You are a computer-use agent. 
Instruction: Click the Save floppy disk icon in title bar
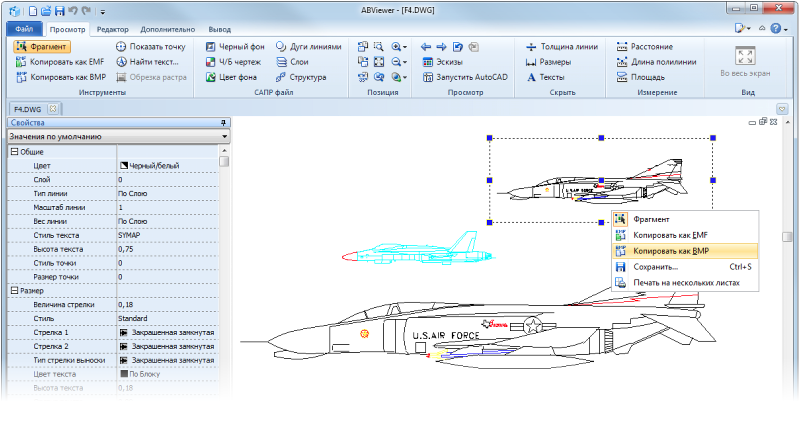click(59, 11)
